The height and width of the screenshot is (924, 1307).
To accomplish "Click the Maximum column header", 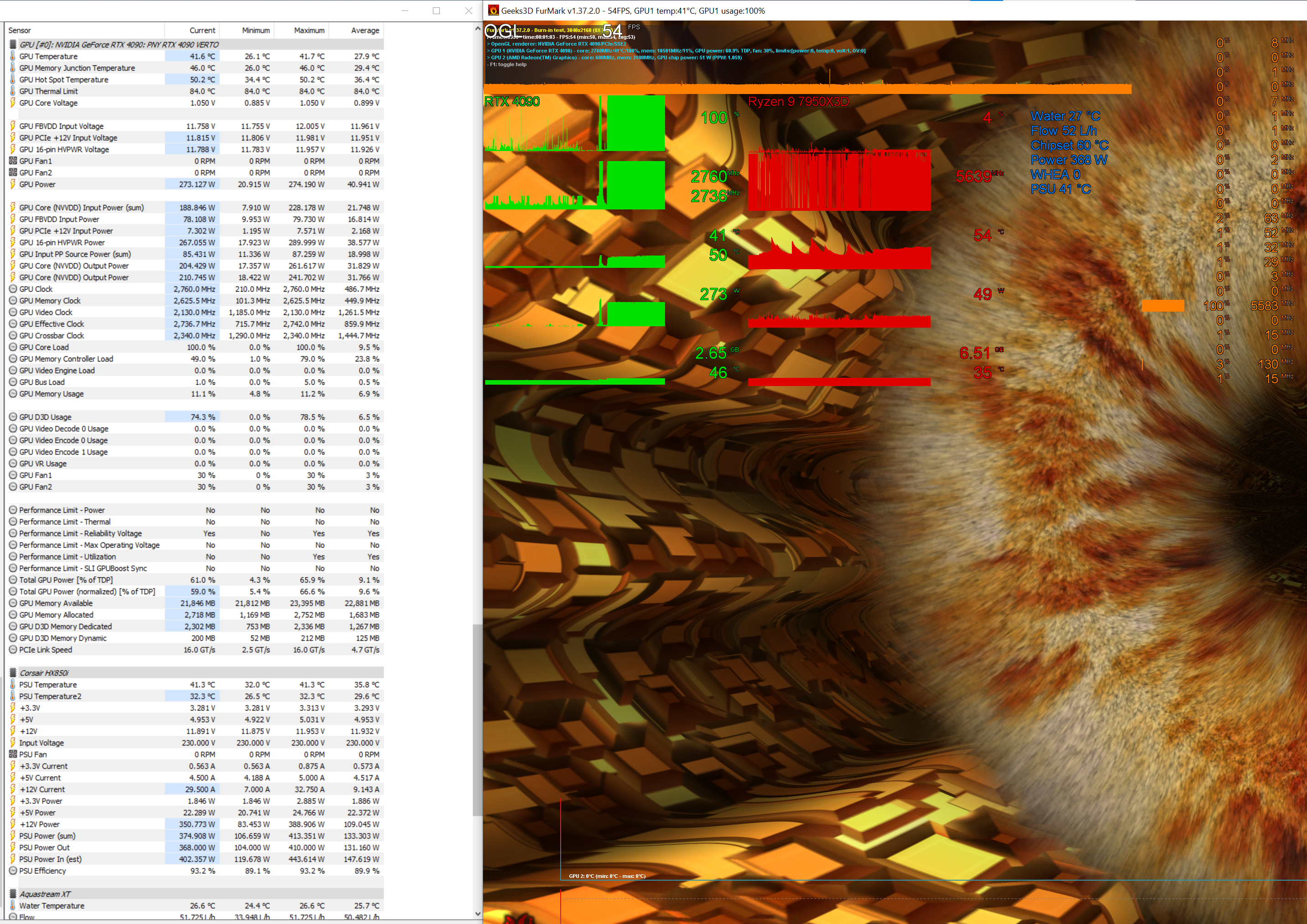I will click(x=309, y=31).
